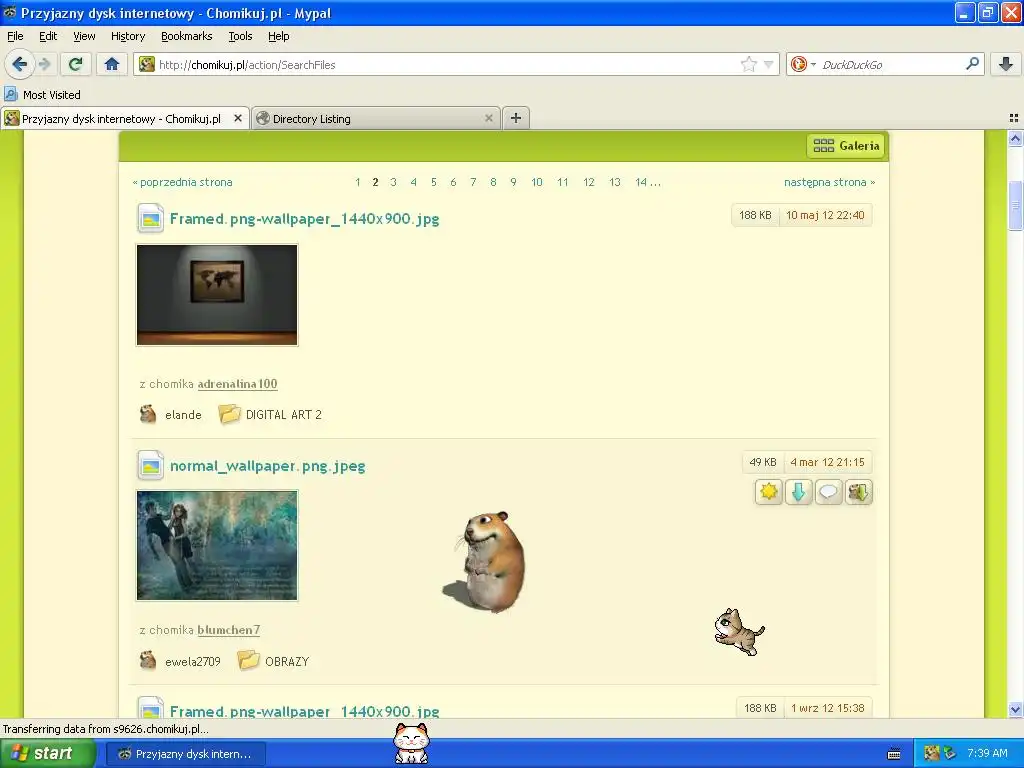The image size is (1024, 768).
Task: Open the File menu
Action: 15,37
